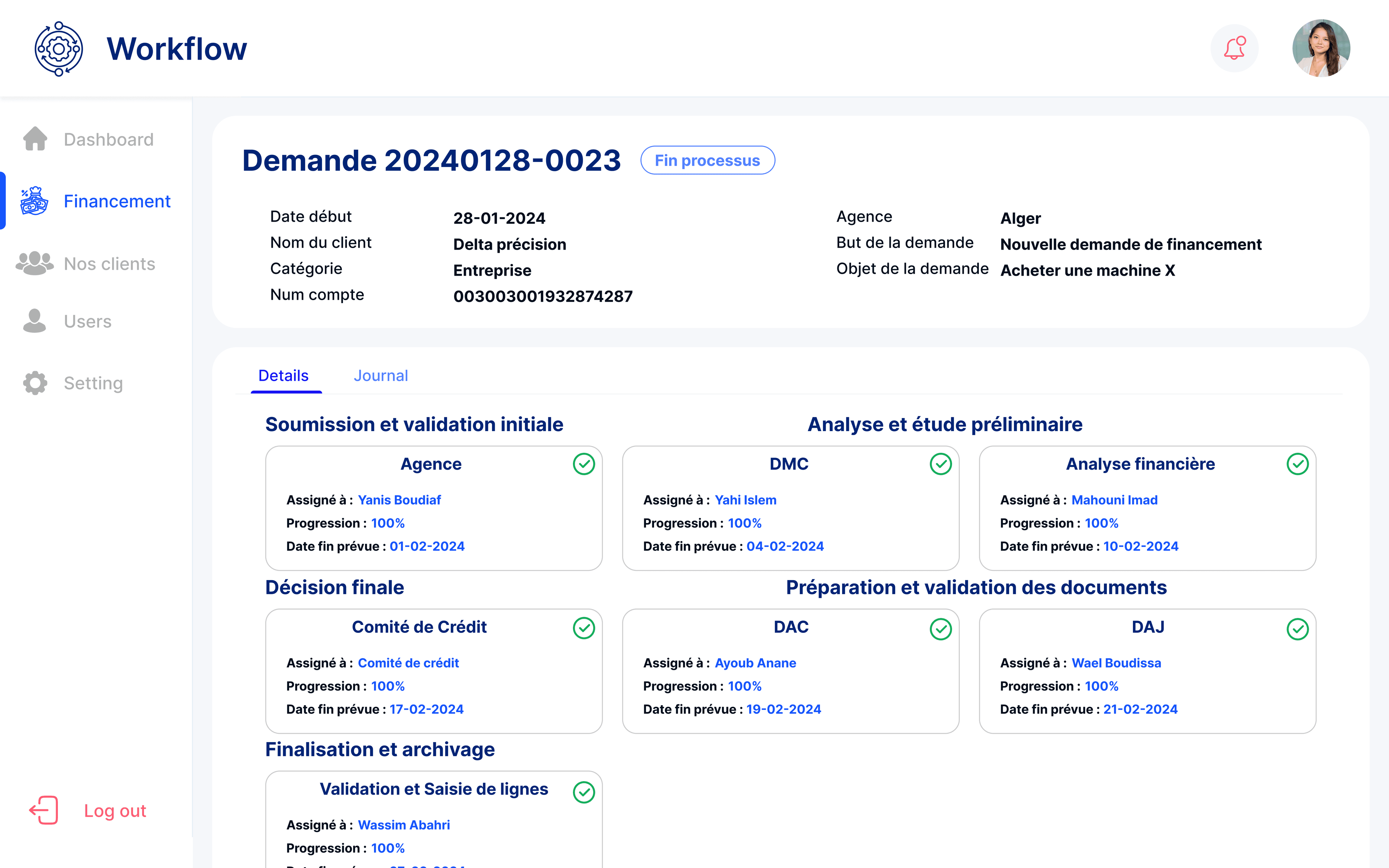Open assignee Yanis Boudiaf link
1389x868 pixels.
[399, 500]
